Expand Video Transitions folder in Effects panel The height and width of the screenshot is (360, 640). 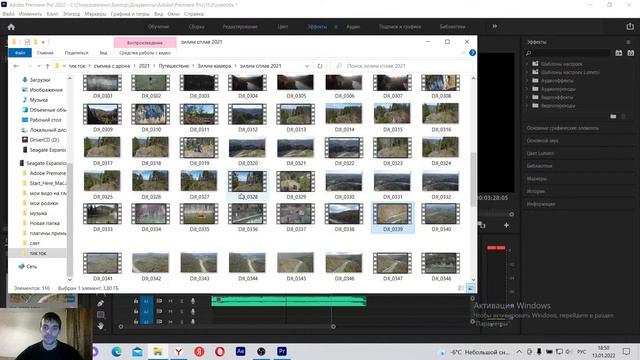coord(527,106)
